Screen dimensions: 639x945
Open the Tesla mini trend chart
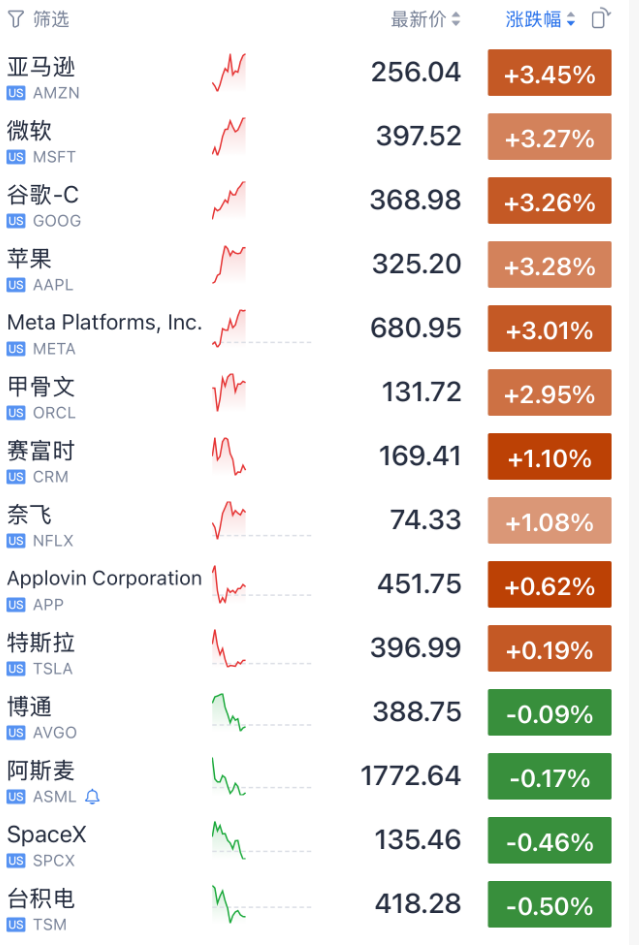tap(229, 648)
